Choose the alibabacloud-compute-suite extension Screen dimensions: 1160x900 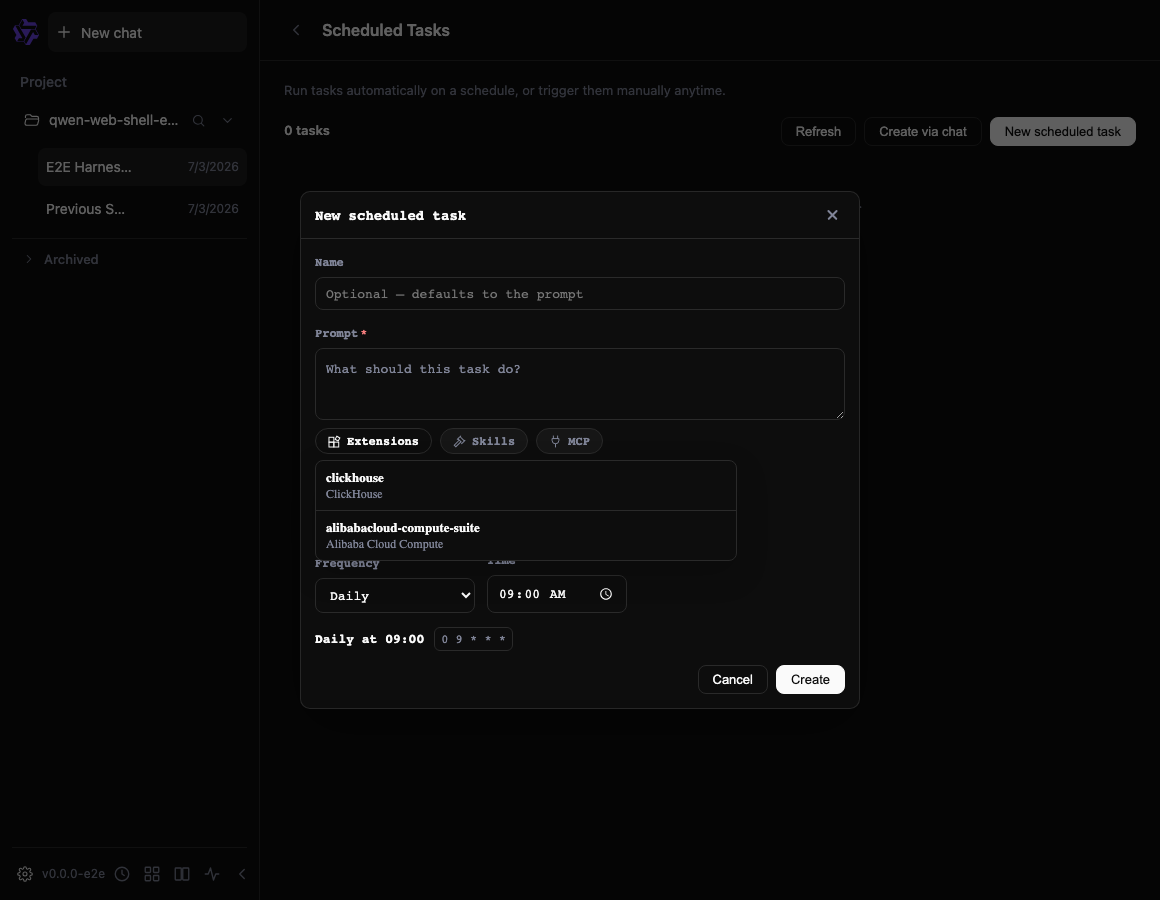[x=525, y=535]
